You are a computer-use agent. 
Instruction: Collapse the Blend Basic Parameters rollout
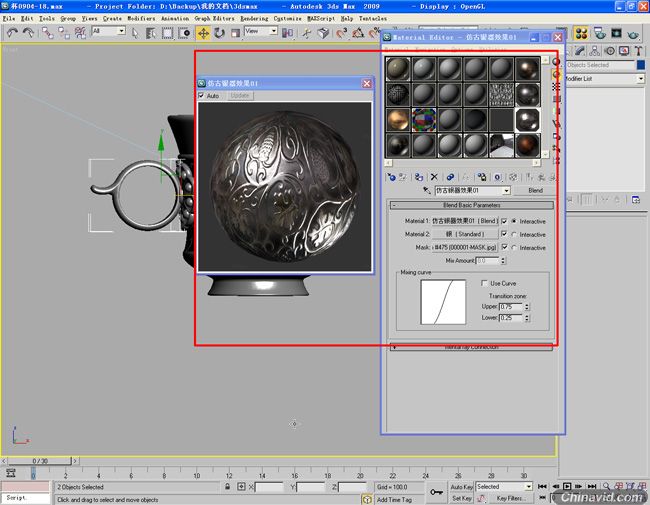[471, 205]
